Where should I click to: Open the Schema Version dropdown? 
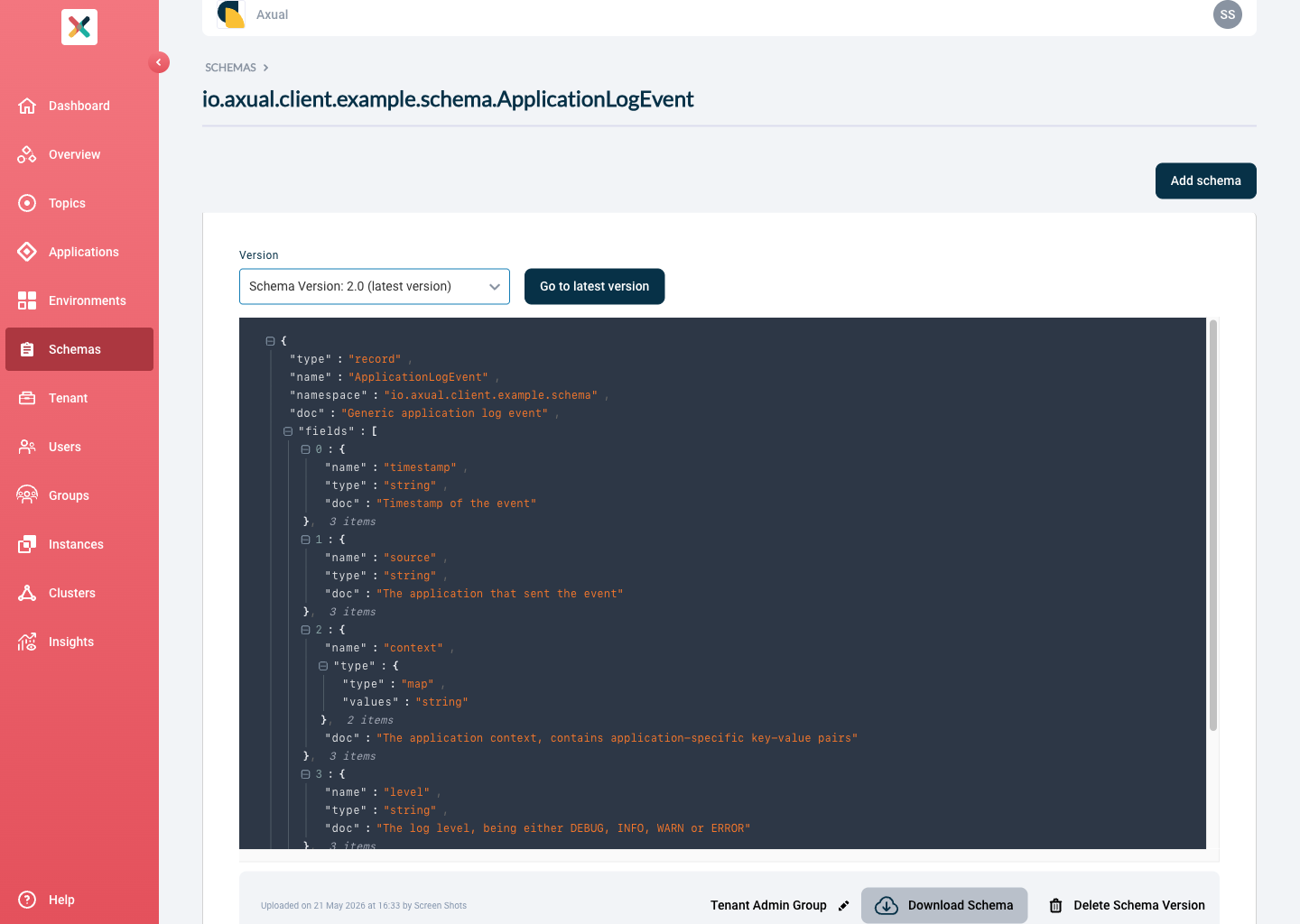[375, 286]
